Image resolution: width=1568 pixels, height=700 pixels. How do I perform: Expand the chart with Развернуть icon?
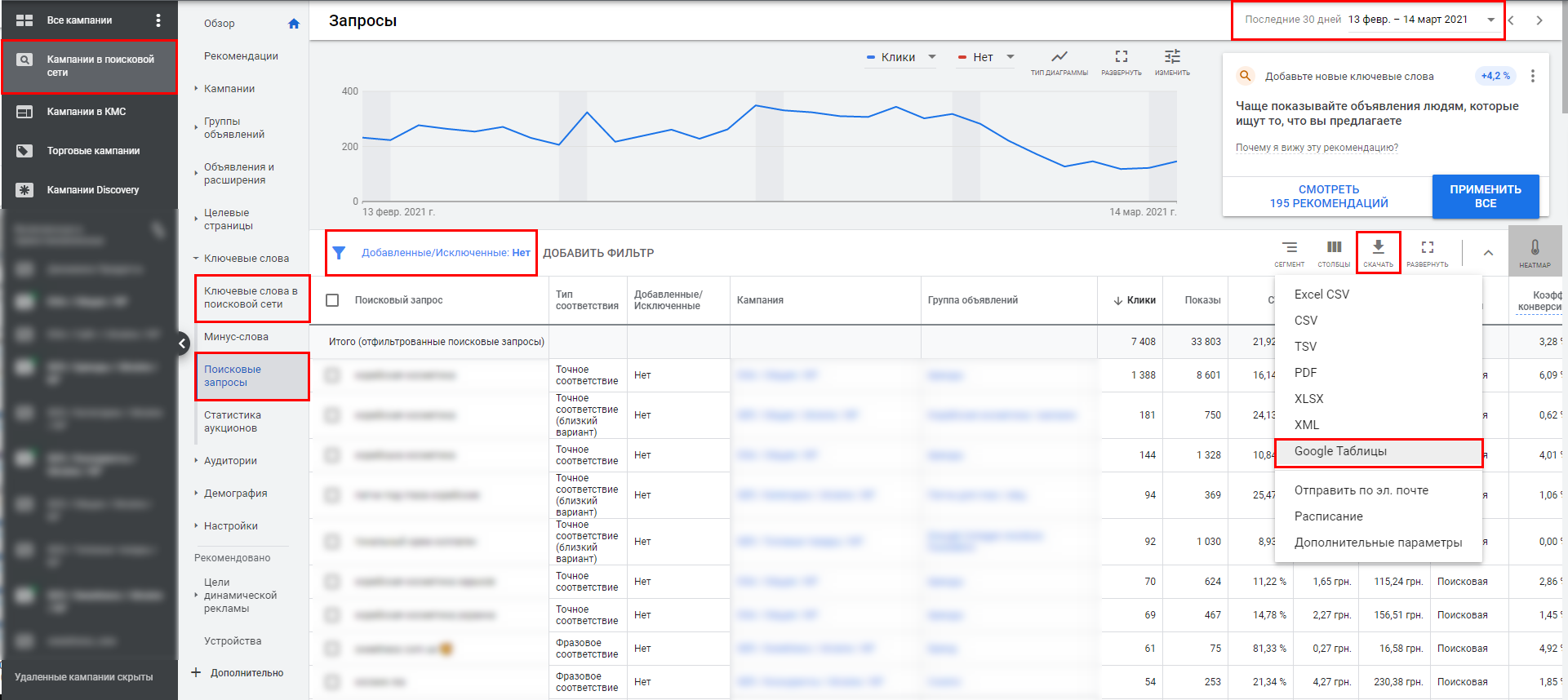(x=1122, y=56)
